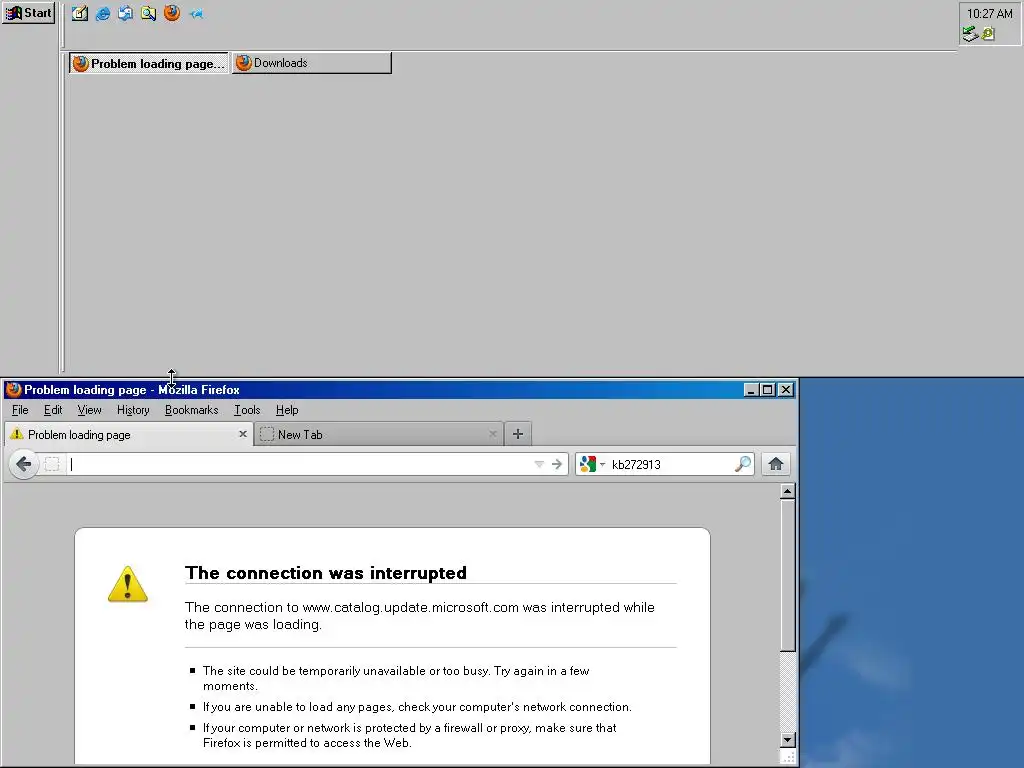Click the text about checking network connection

pyautogui.click(x=417, y=707)
